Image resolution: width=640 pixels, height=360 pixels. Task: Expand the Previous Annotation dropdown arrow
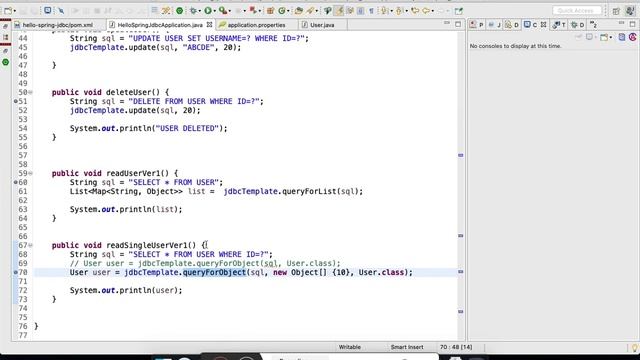point(407,11)
